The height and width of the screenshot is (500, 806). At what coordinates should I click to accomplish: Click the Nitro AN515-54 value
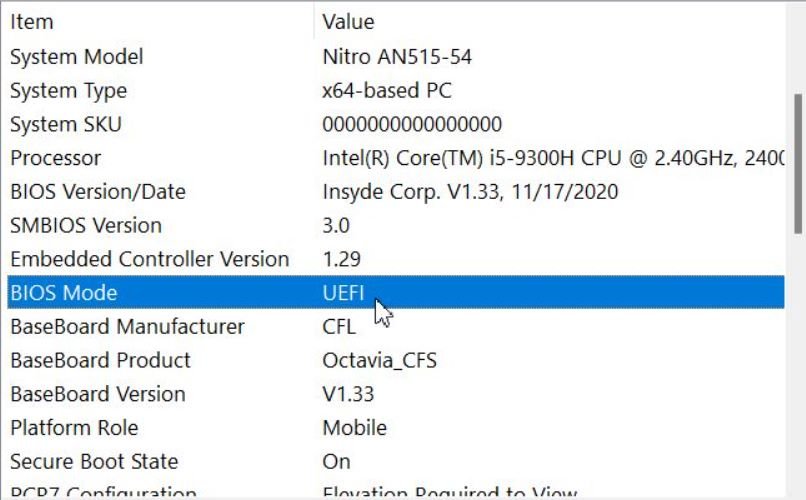pyautogui.click(x=397, y=57)
